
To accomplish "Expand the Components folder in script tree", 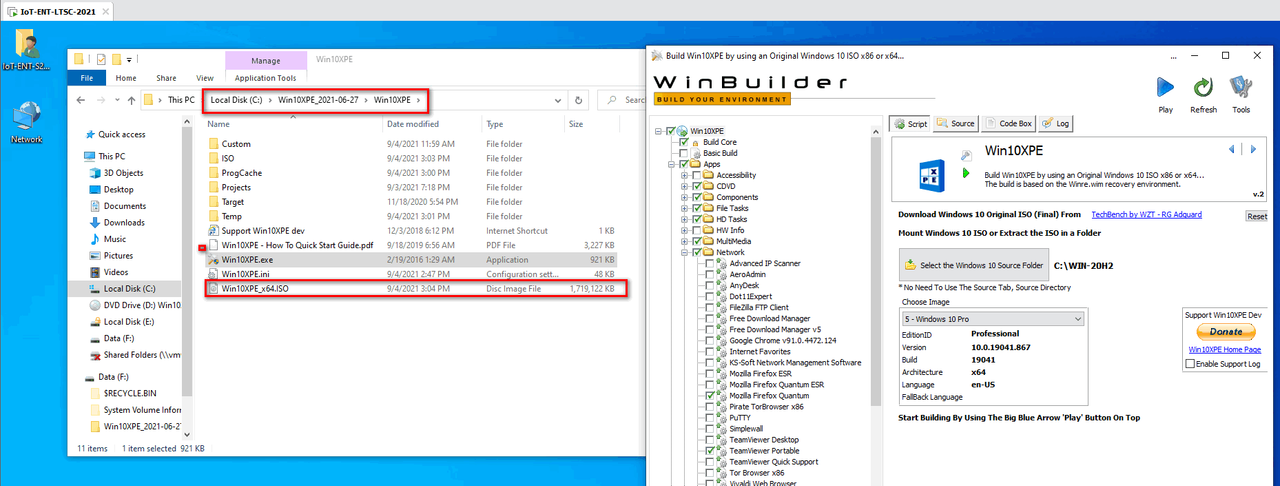I will point(684,197).
